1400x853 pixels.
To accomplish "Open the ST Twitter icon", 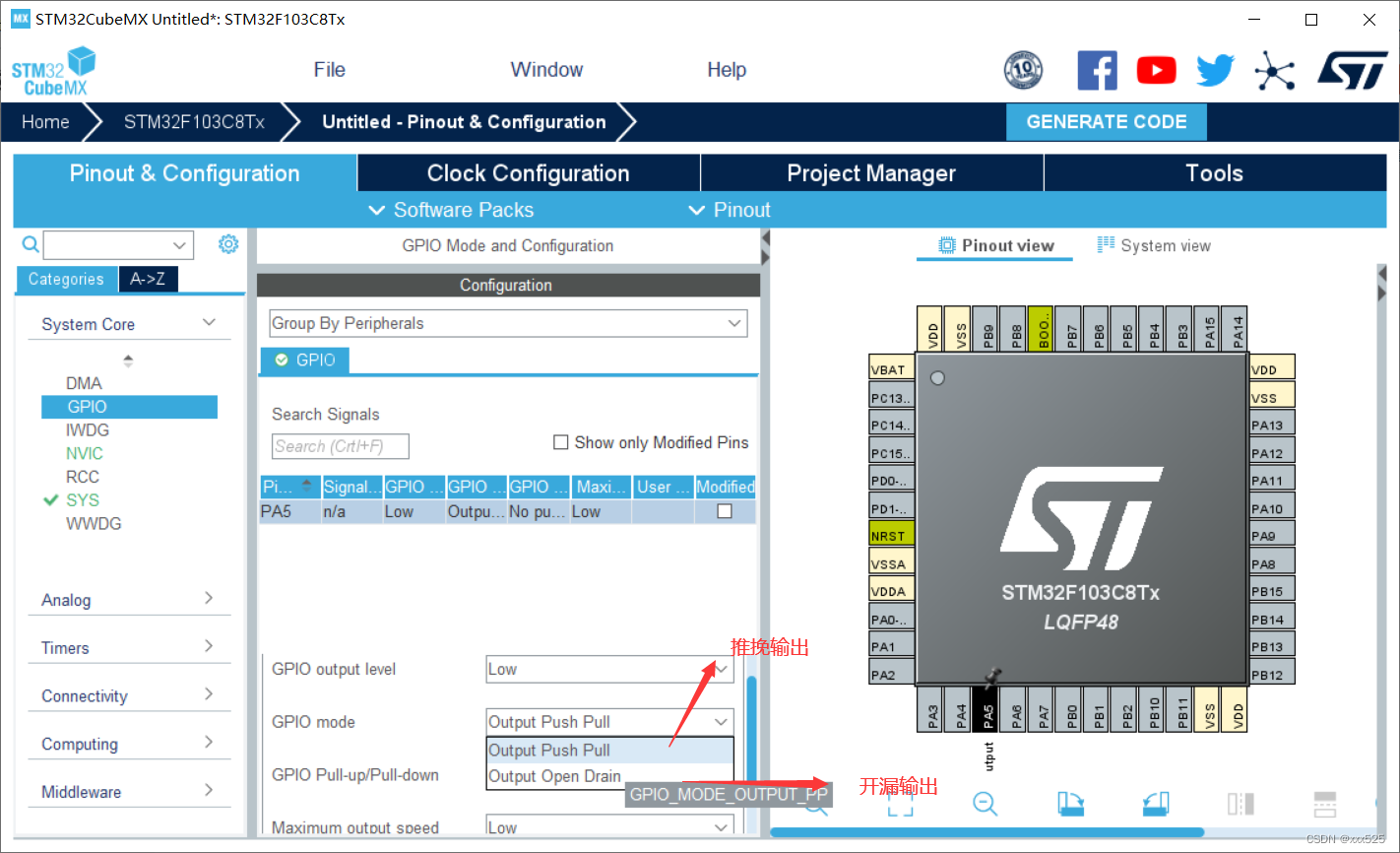I will tap(1215, 70).
